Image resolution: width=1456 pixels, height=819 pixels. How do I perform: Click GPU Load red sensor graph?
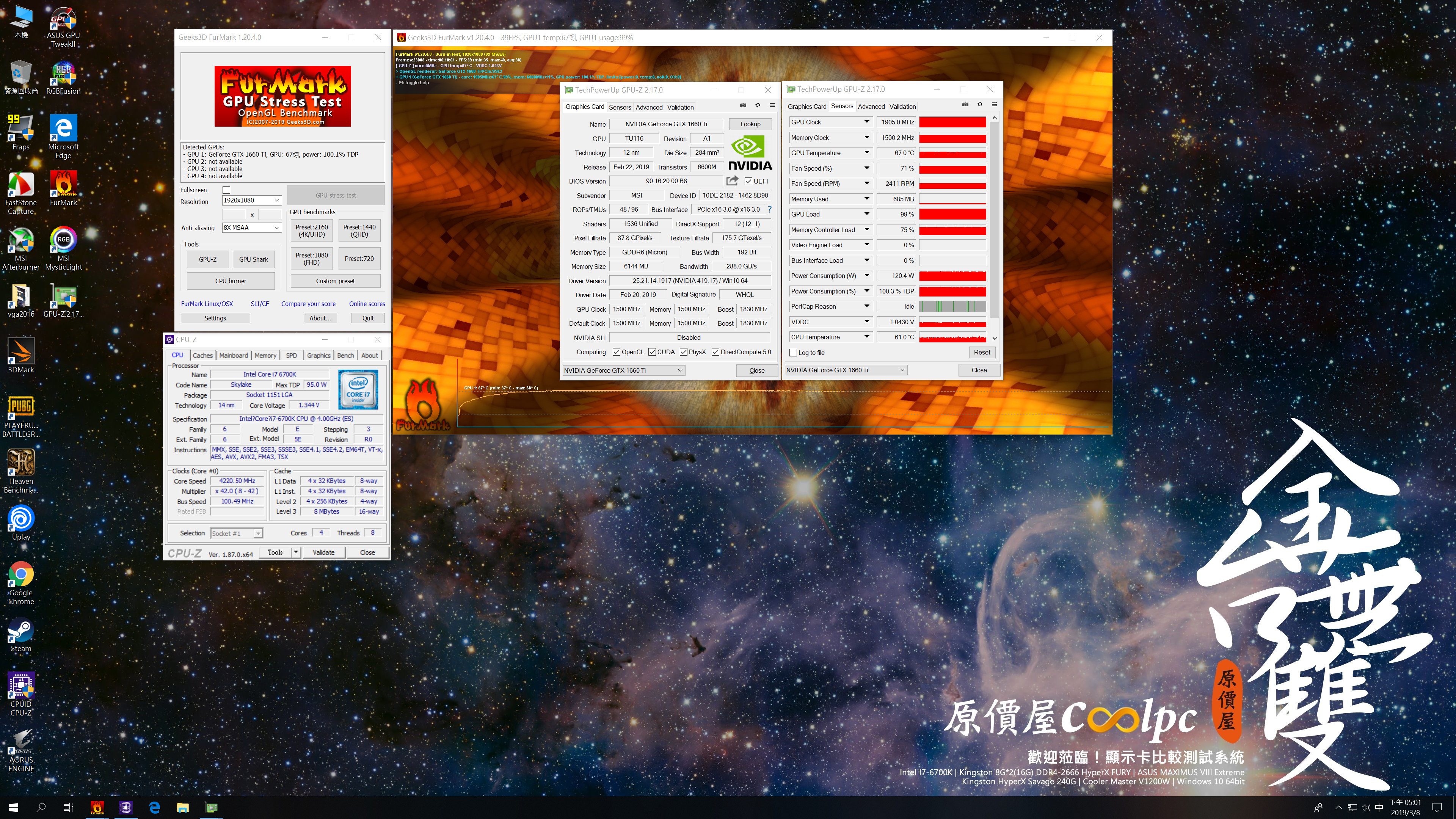(x=952, y=214)
